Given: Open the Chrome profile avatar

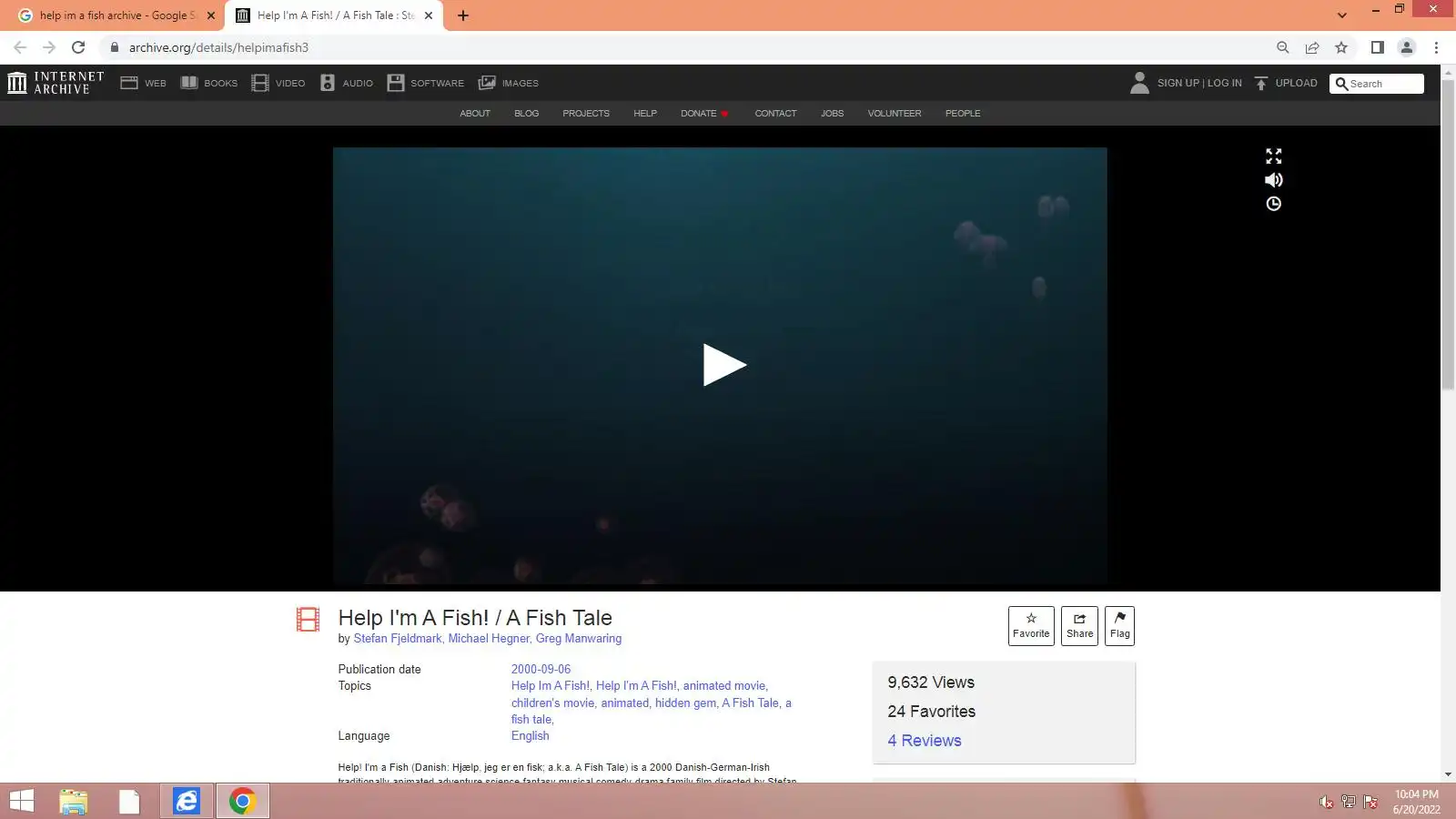Looking at the screenshot, I should click(x=1407, y=47).
